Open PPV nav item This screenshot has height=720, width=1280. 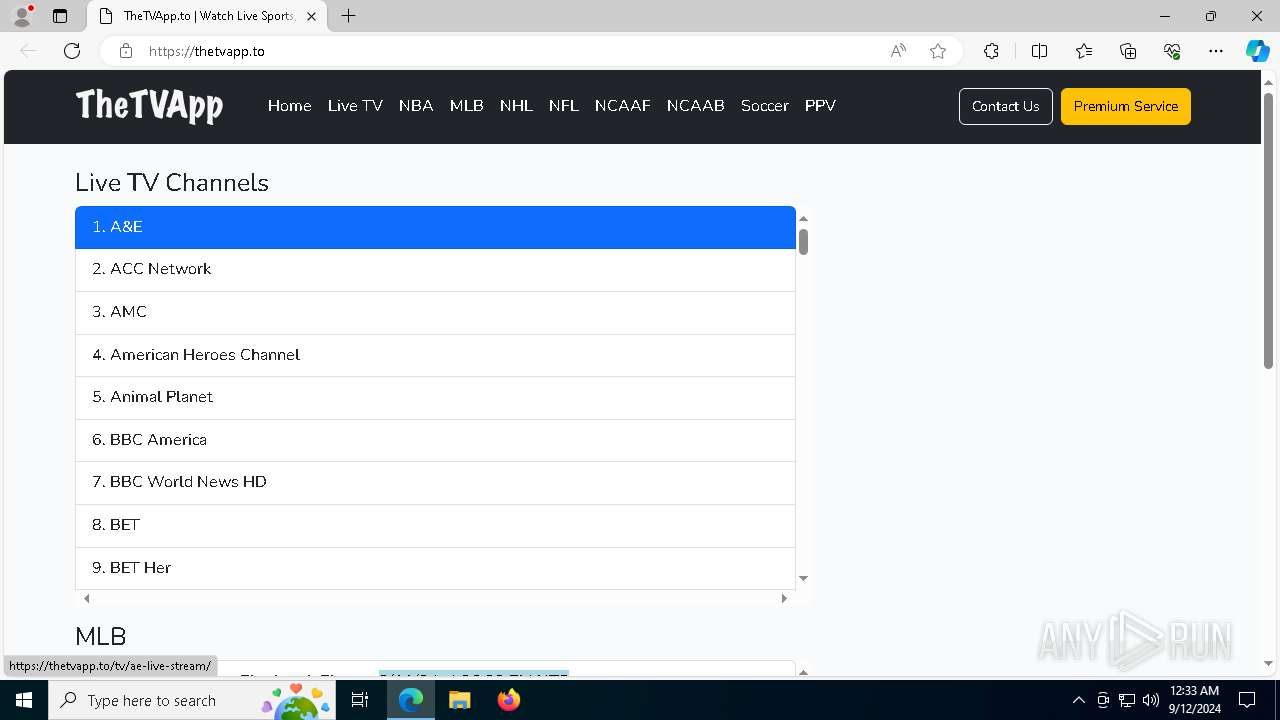tap(820, 106)
